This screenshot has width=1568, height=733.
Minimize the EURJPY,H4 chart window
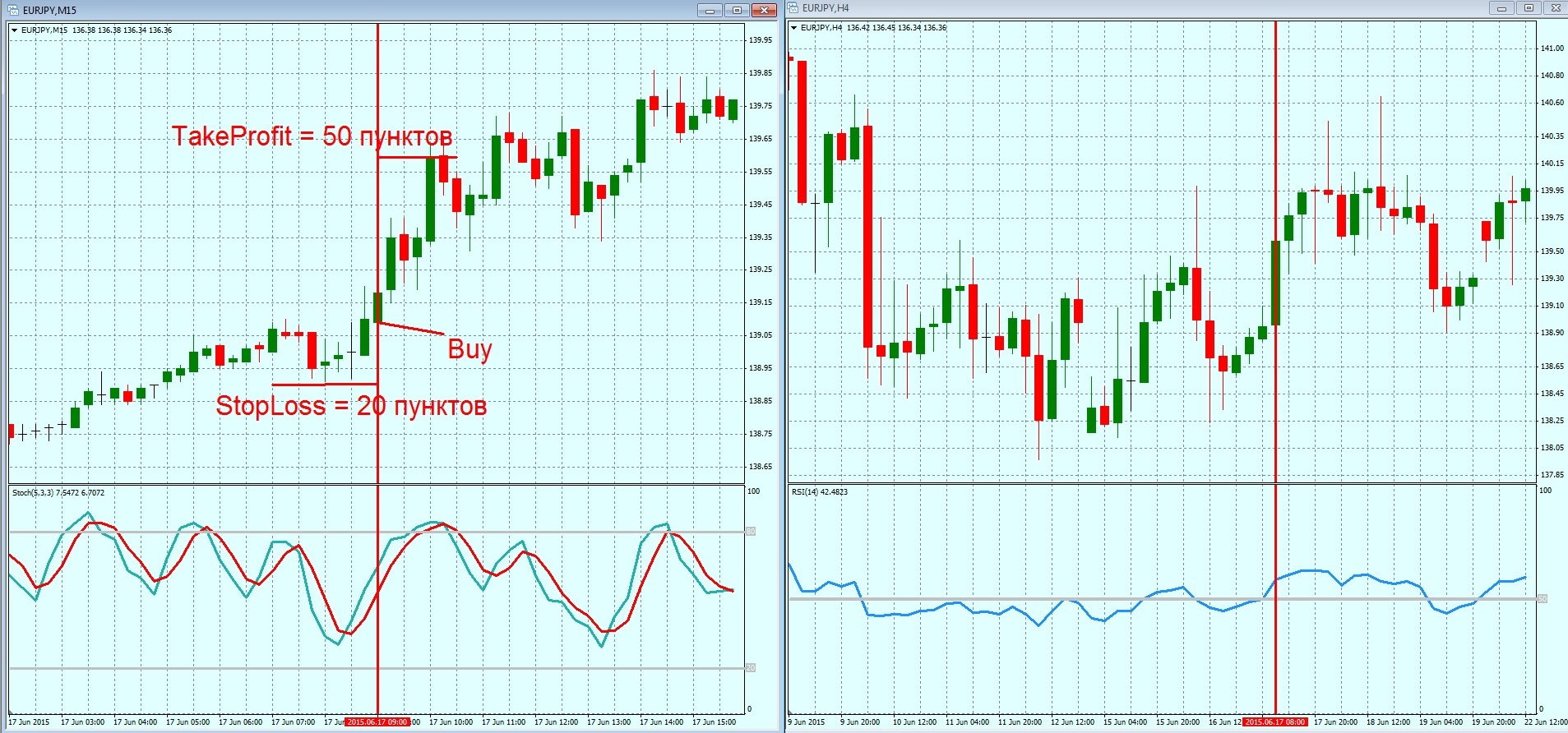pos(1501,8)
